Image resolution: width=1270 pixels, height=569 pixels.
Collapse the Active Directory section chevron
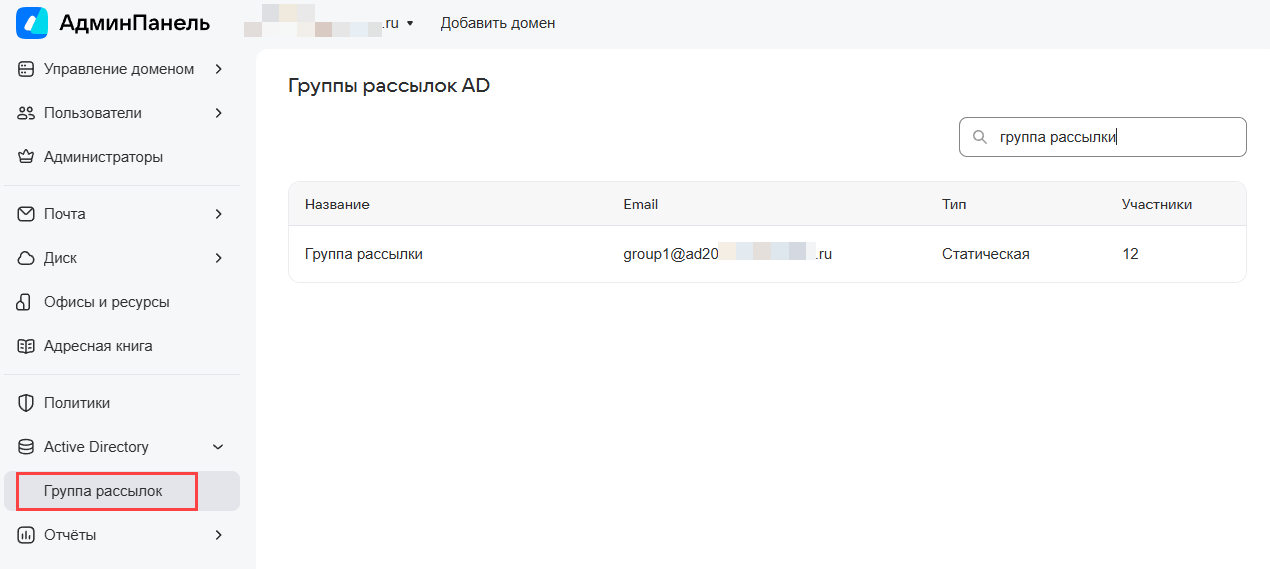[218, 447]
